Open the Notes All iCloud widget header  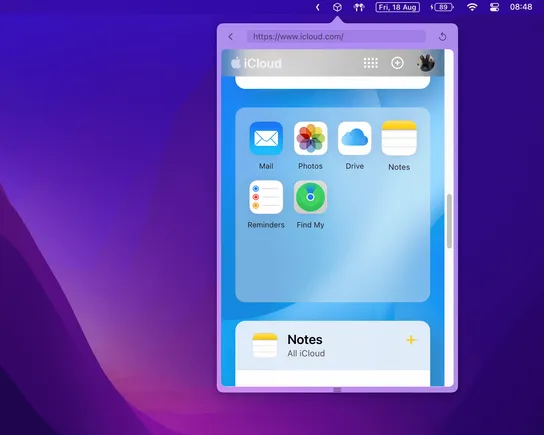coord(333,346)
